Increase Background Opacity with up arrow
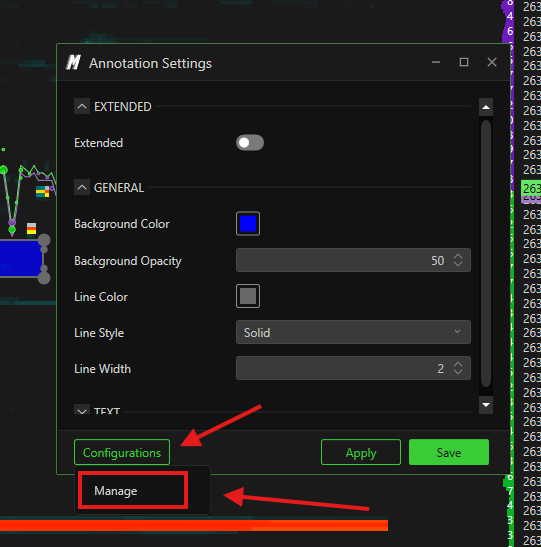The width and height of the screenshot is (541, 547). pos(458,256)
